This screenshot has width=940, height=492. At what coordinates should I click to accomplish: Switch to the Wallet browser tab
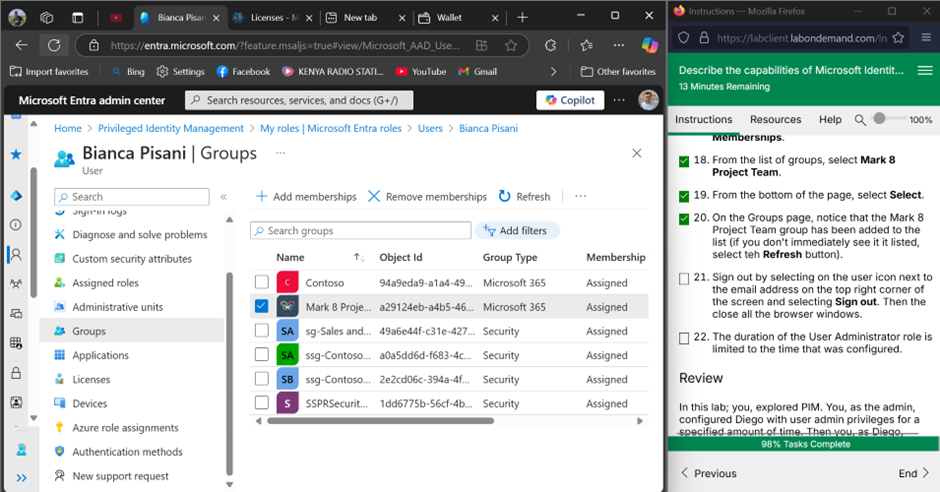[458, 17]
